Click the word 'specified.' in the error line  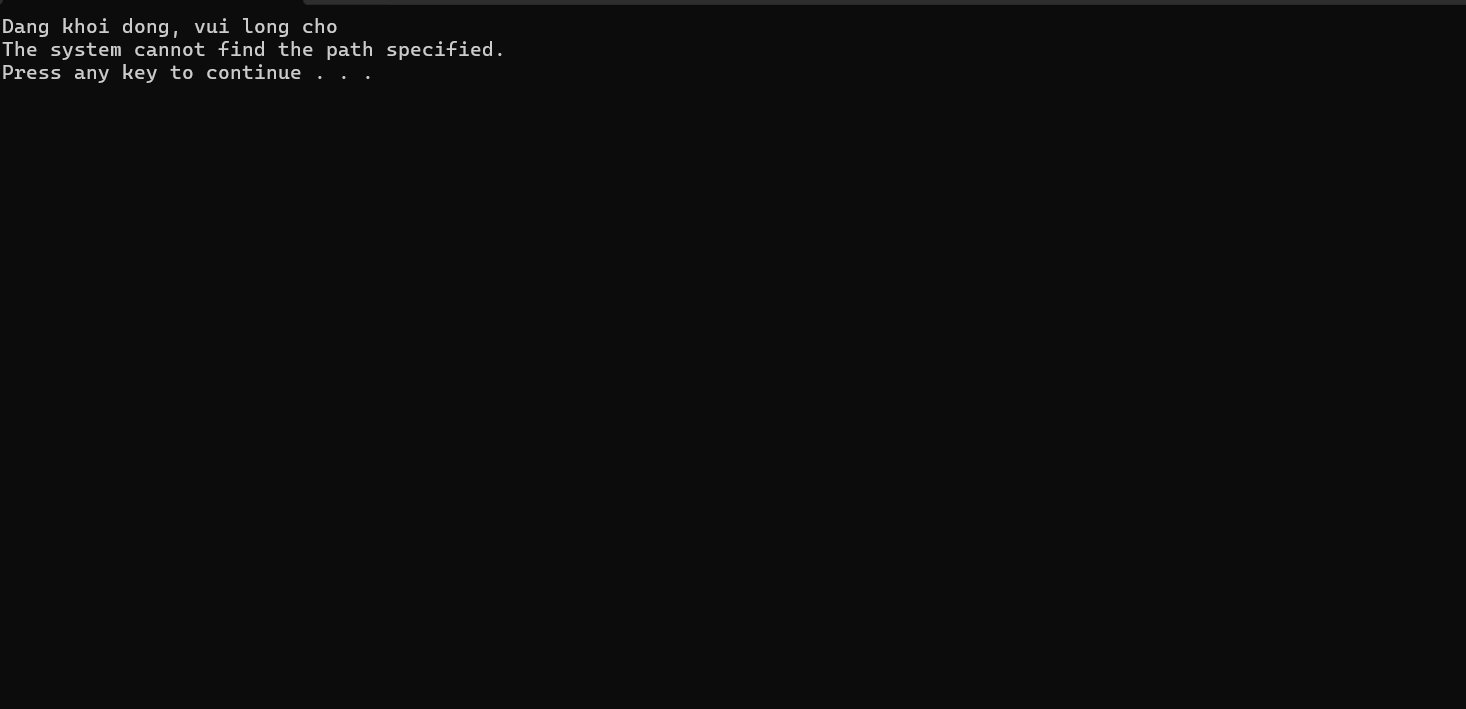pyautogui.click(x=445, y=51)
